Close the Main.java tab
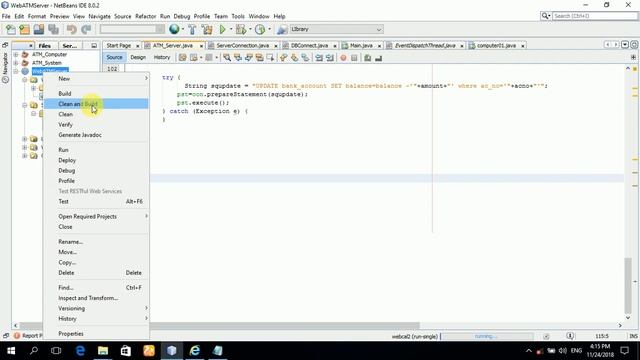640x360 pixels. point(379,46)
